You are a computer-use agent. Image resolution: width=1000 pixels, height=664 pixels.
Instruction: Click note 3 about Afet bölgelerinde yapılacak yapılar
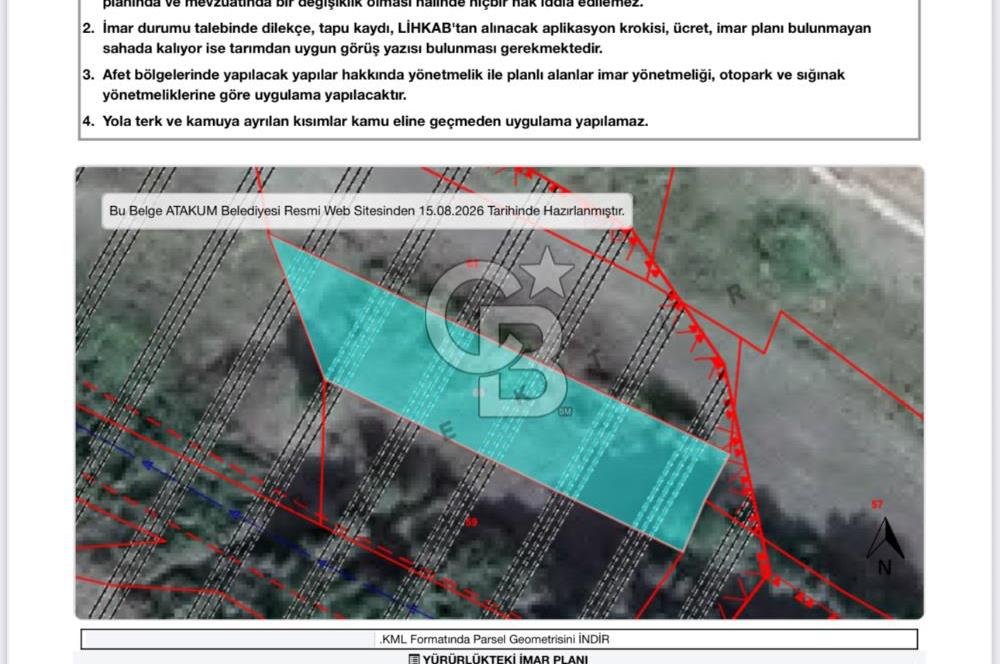(x=464, y=85)
